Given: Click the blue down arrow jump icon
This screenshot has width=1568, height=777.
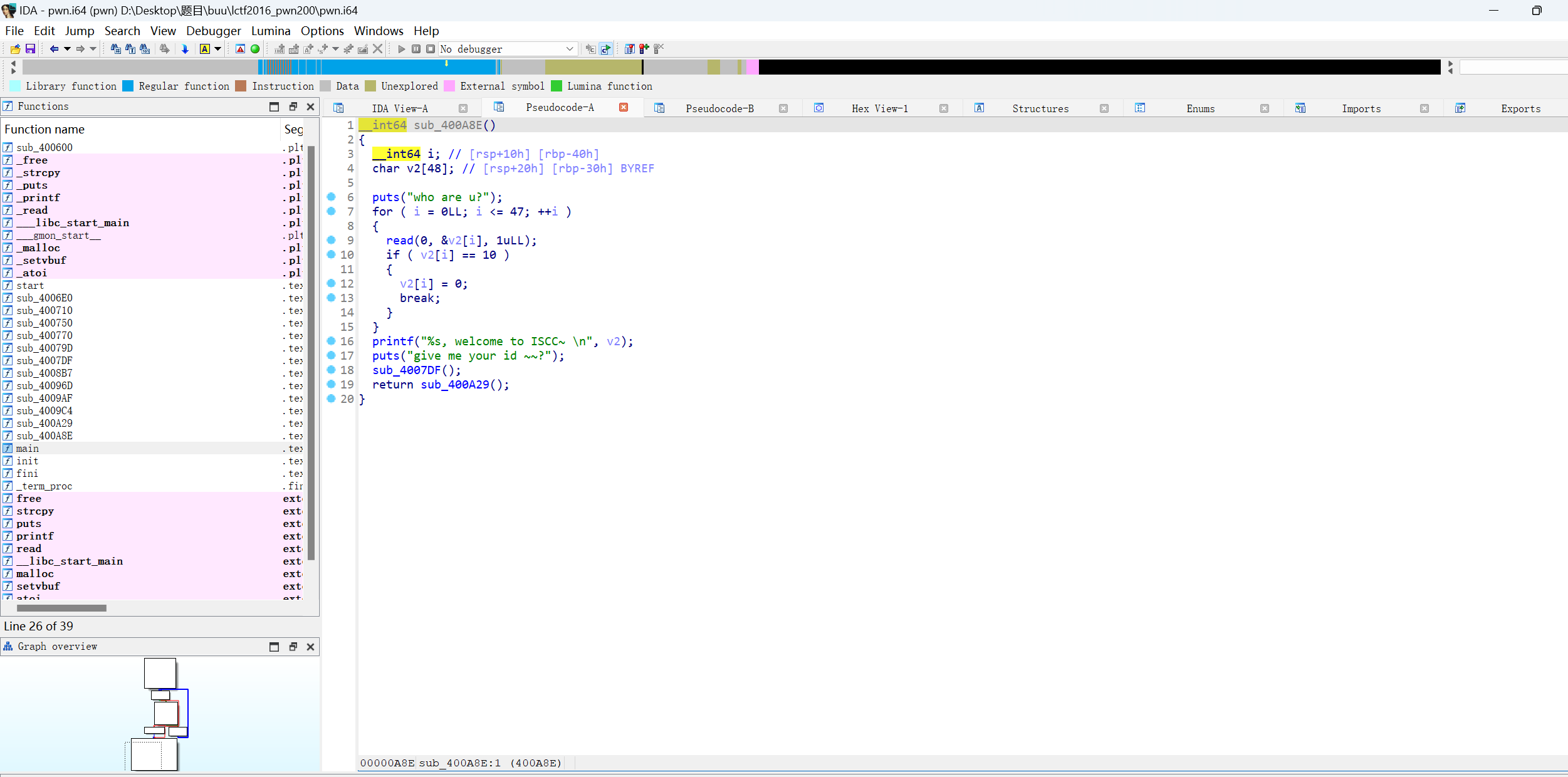Looking at the screenshot, I should (185, 49).
